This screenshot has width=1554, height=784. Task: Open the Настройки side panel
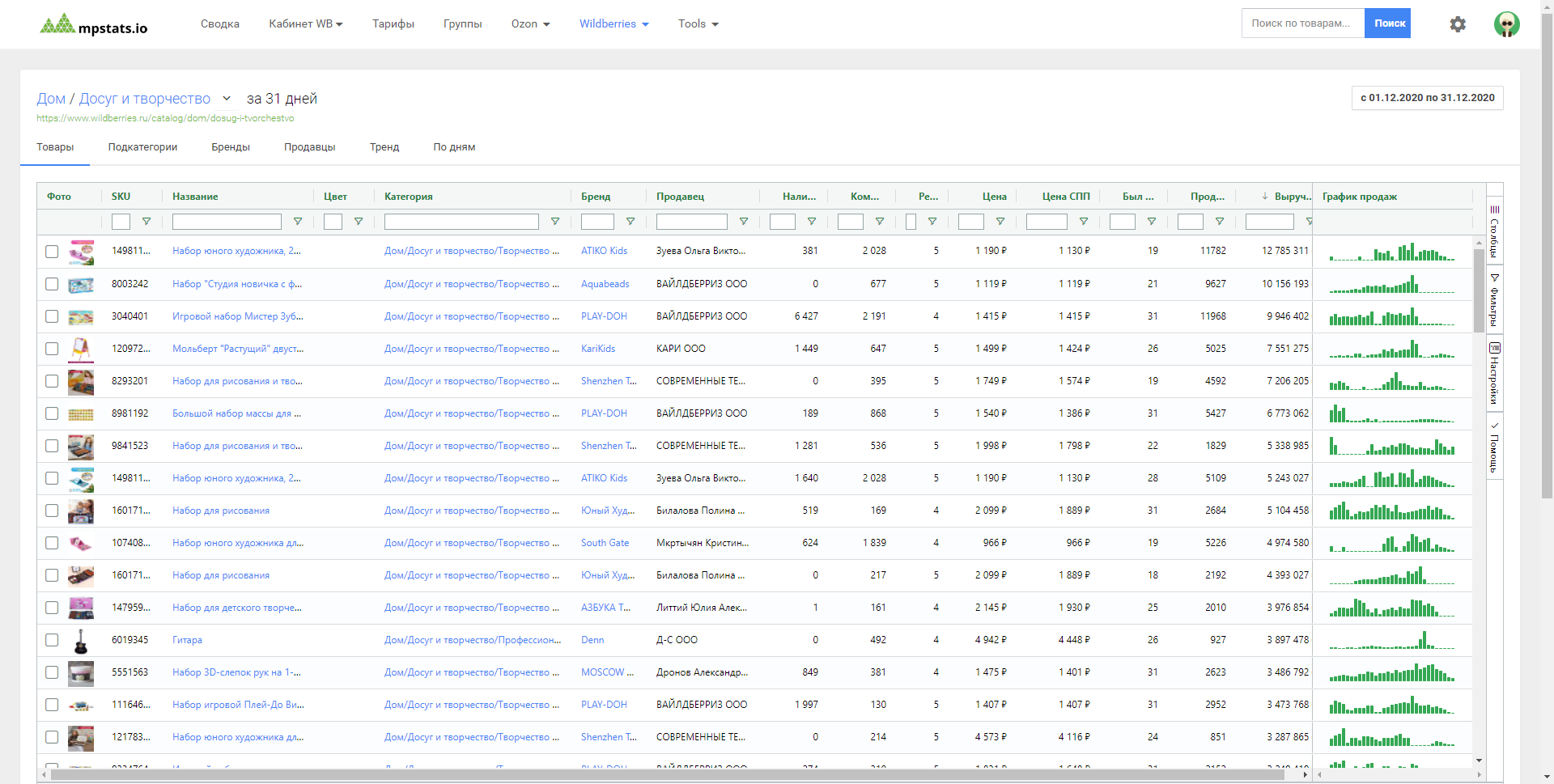coord(1494,373)
